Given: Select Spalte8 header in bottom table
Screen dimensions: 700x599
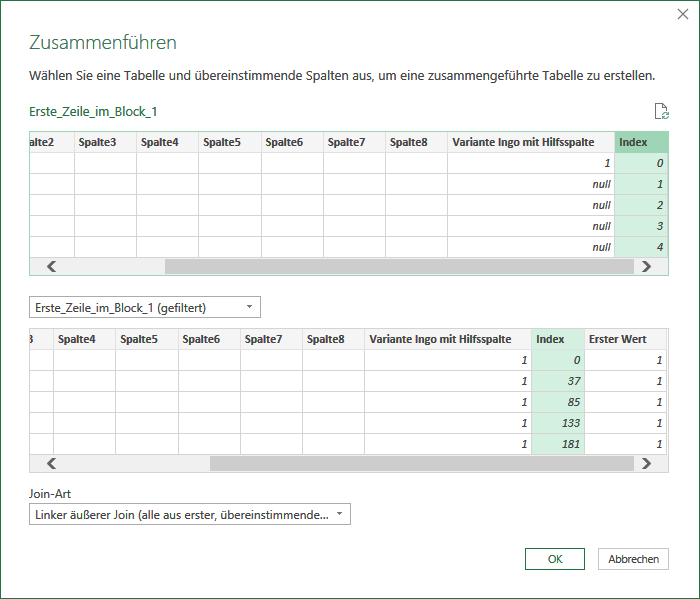Looking at the screenshot, I should pos(333,339).
